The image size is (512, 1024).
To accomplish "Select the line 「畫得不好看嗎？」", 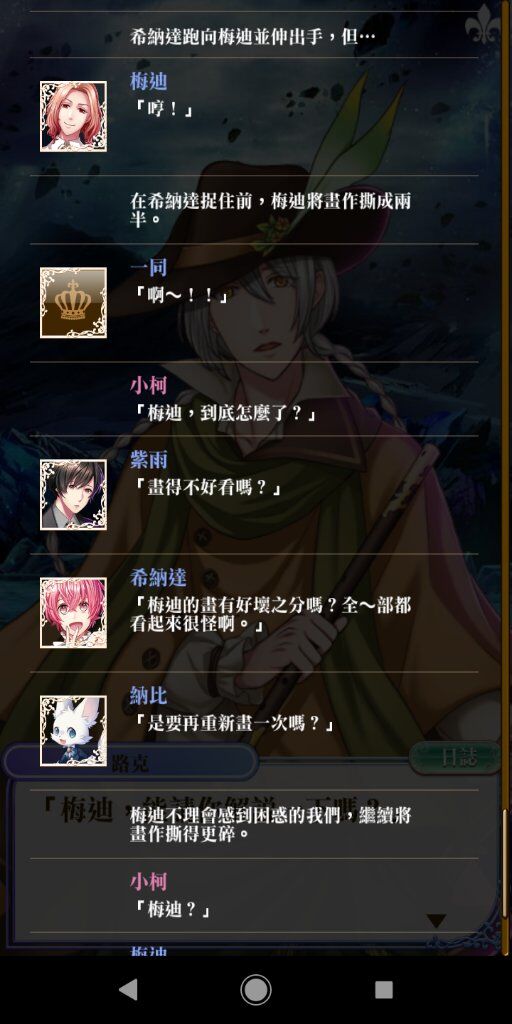I will tap(206, 488).
